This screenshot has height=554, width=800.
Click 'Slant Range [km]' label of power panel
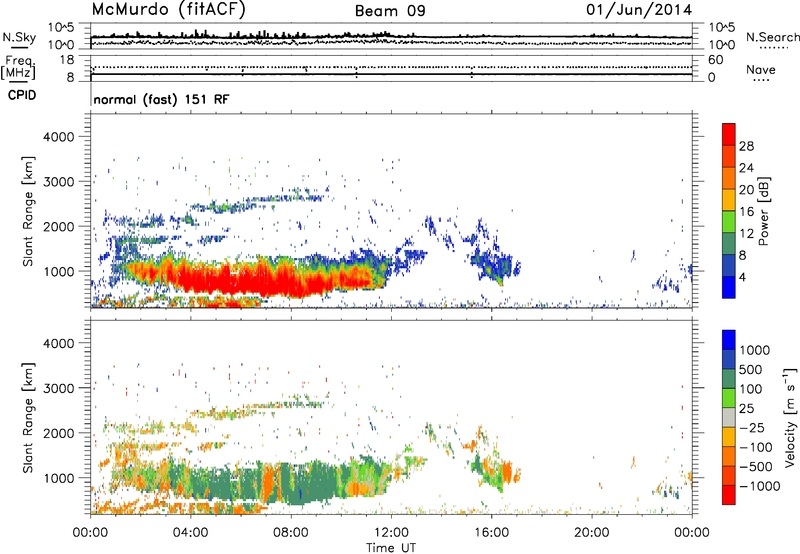28,211
